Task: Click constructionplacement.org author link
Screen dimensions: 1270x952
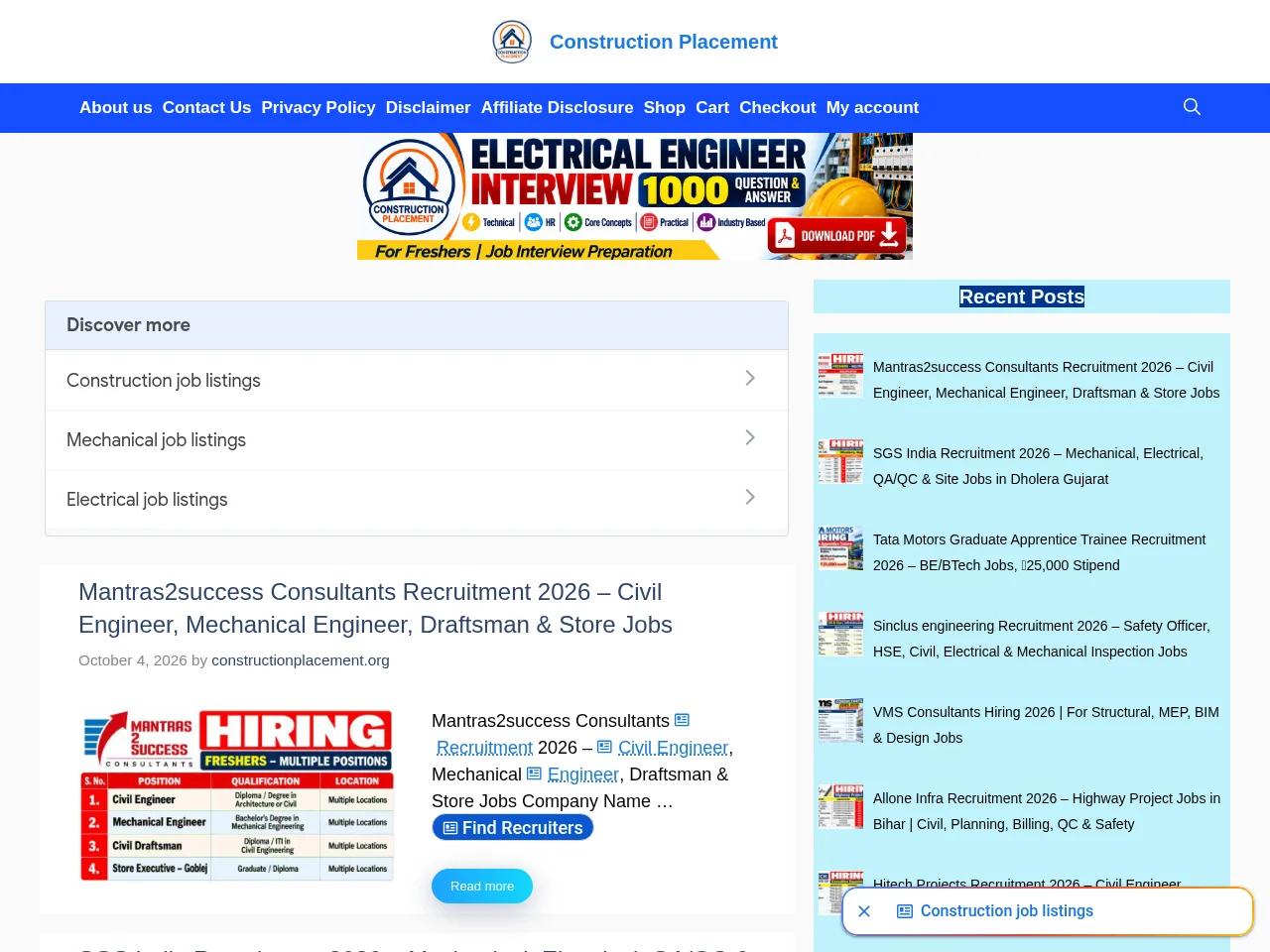Action: click(301, 660)
